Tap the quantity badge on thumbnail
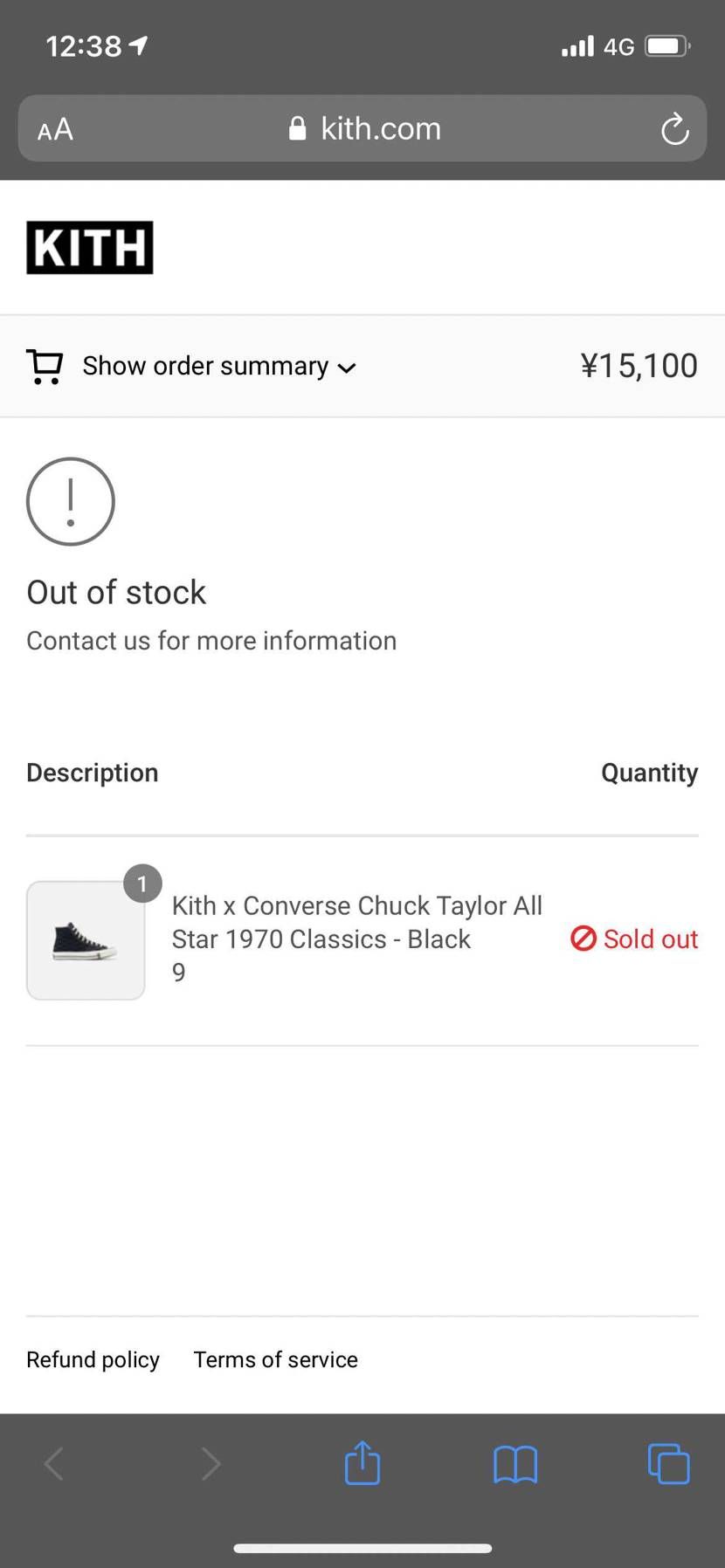 point(142,884)
